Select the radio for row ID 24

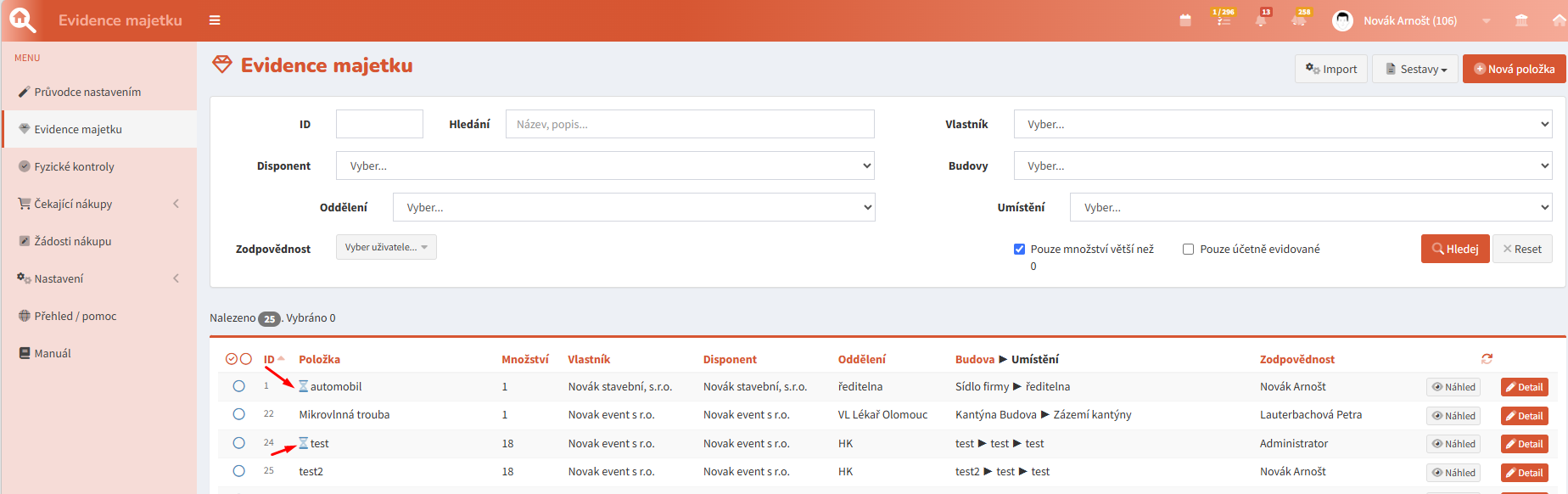[x=239, y=443]
